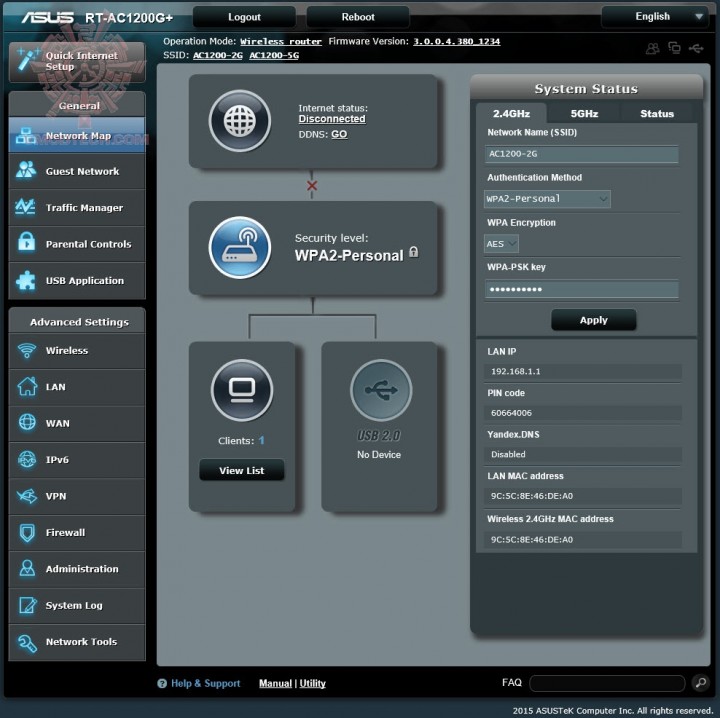Viewport: 720px width, 718px height.
Task: Click the Internet globe icon in the map
Action: (x=240, y=121)
